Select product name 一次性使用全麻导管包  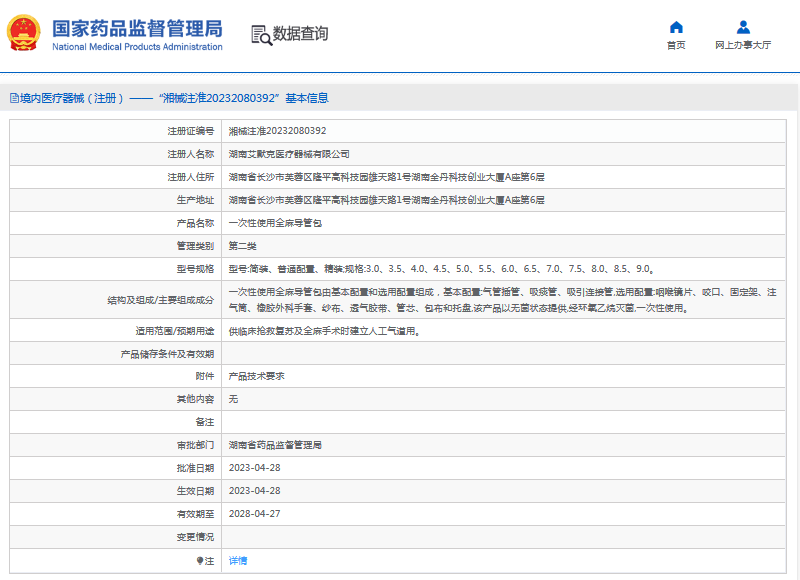pyautogui.click(x=275, y=223)
